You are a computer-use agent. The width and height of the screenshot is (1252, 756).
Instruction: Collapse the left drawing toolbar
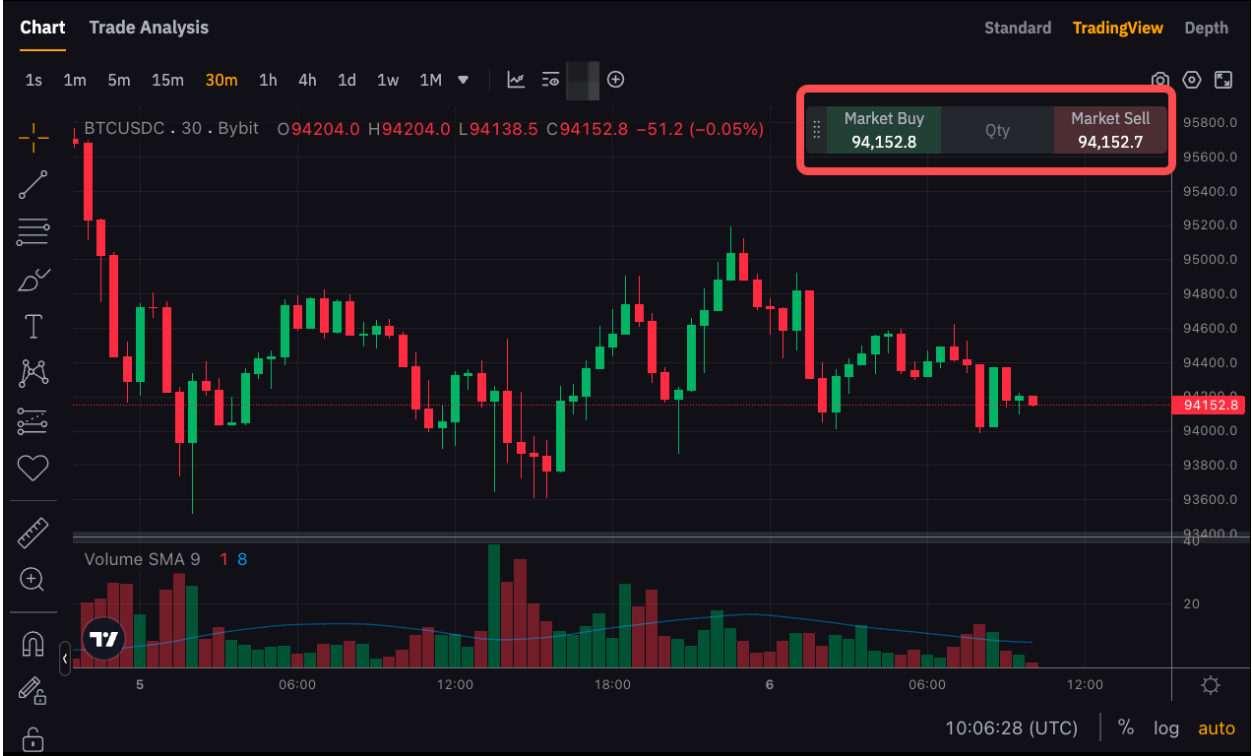tap(65, 659)
